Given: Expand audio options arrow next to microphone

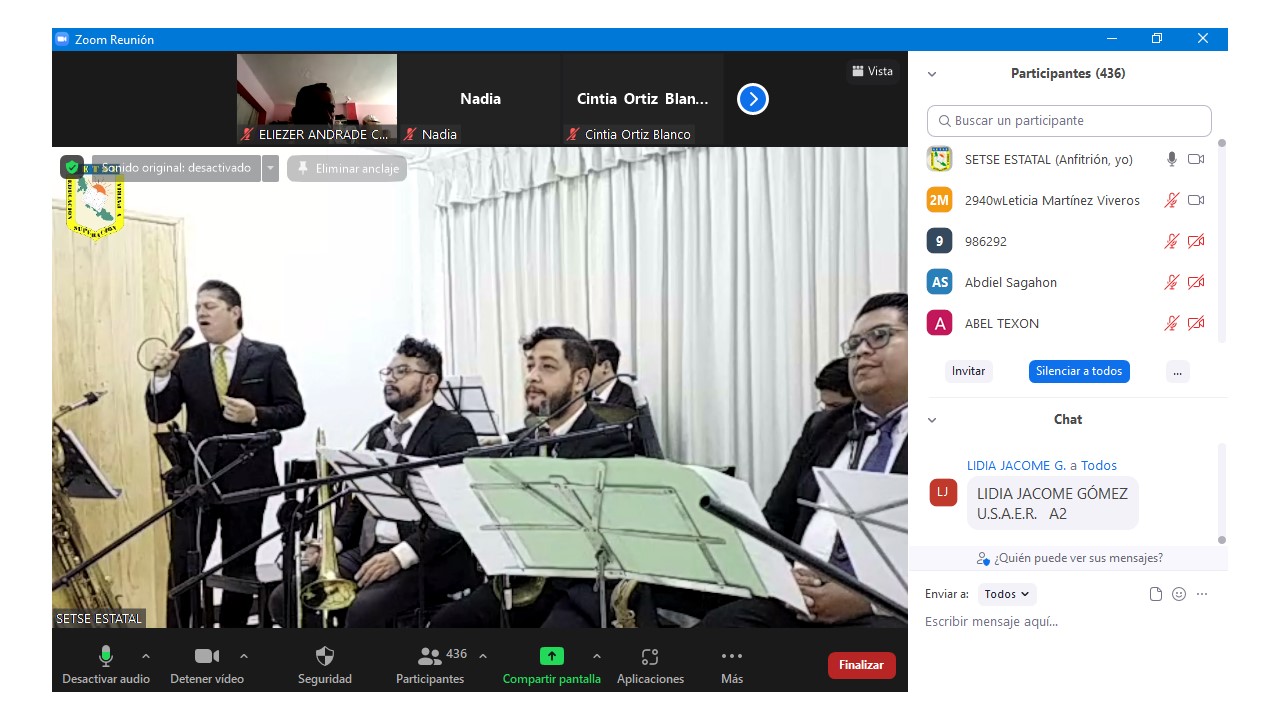Looking at the screenshot, I should point(146,656).
